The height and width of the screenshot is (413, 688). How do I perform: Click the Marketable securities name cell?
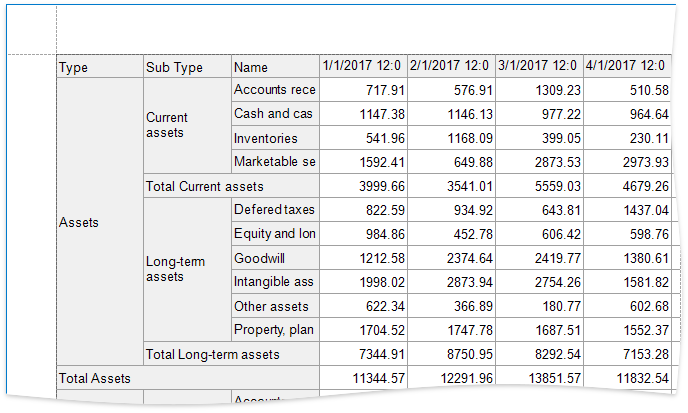274,162
